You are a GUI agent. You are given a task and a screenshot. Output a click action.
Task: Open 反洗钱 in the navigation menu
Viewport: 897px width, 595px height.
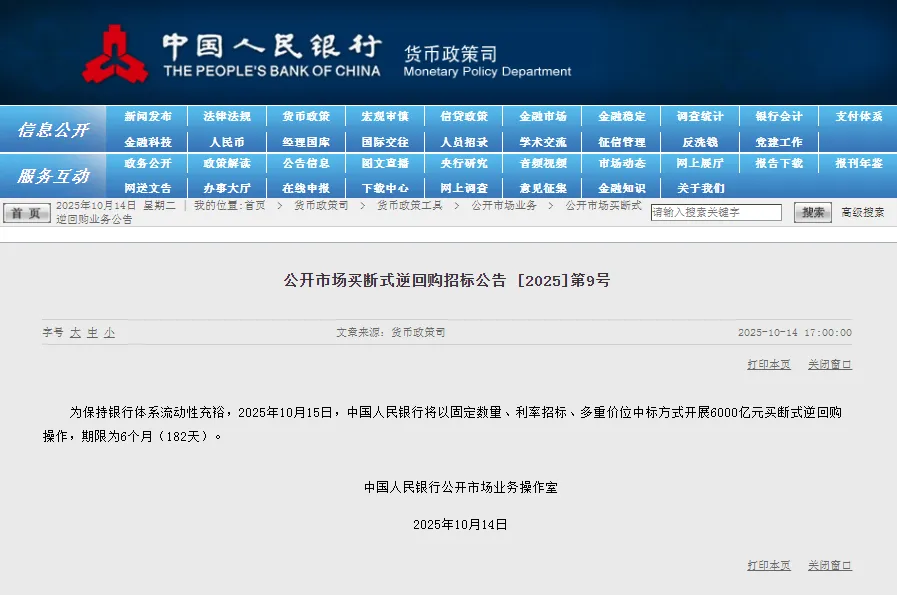pos(700,142)
